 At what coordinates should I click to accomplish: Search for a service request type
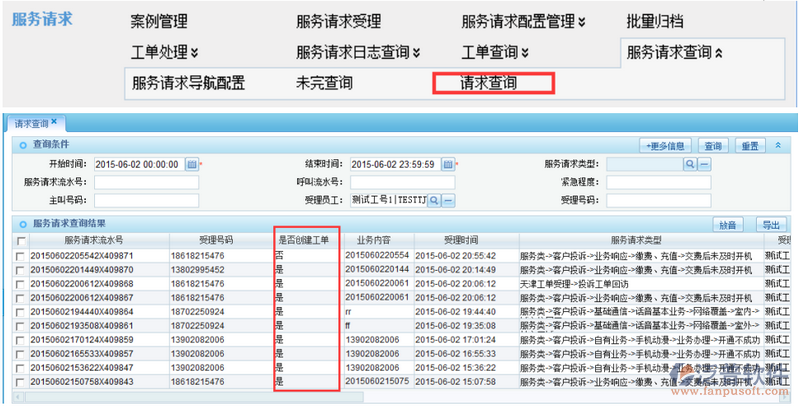click(690, 164)
